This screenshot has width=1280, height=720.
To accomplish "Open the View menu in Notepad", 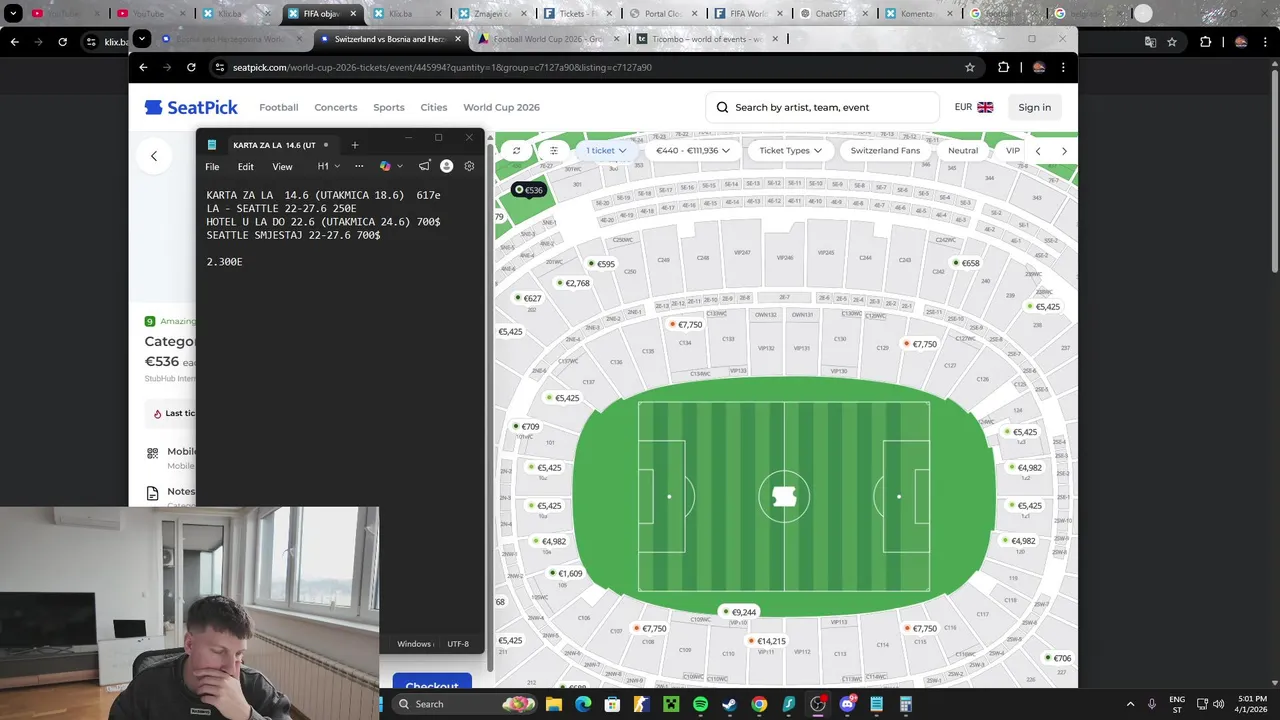I will pos(283,167).
